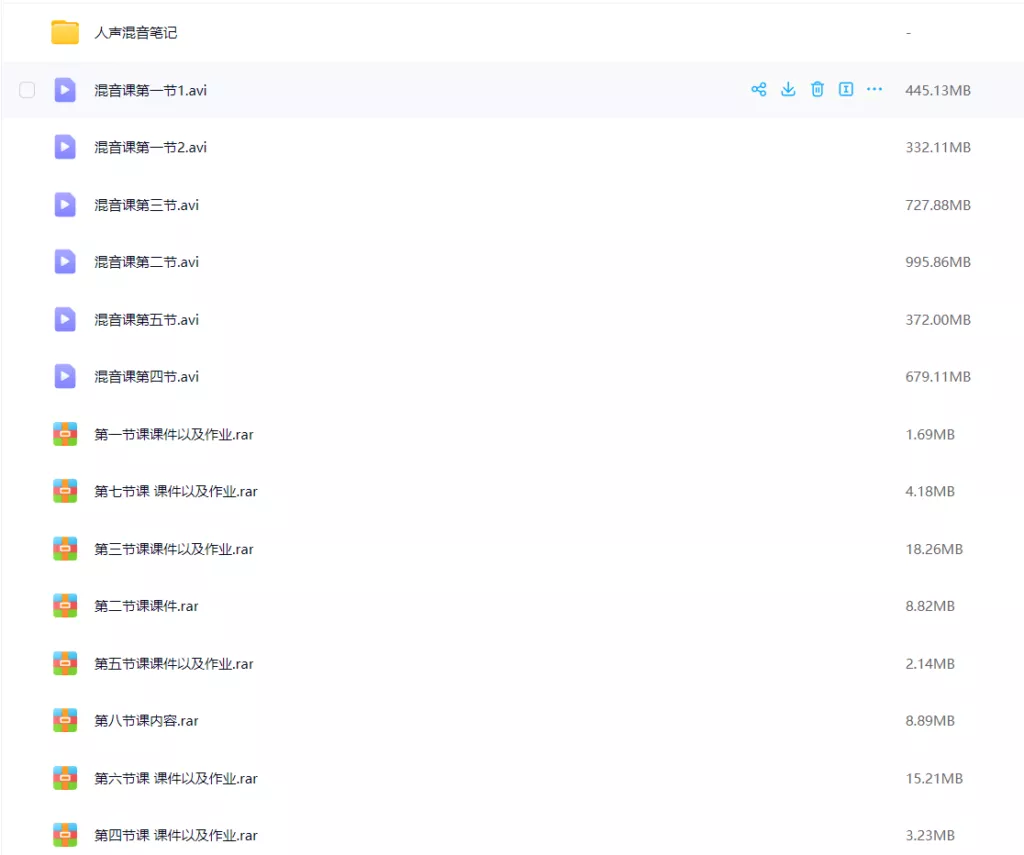This screenshot has width=1024, height=855.
Task: Select file name 第八节课内容.rar
Action: tap(146, 720)
